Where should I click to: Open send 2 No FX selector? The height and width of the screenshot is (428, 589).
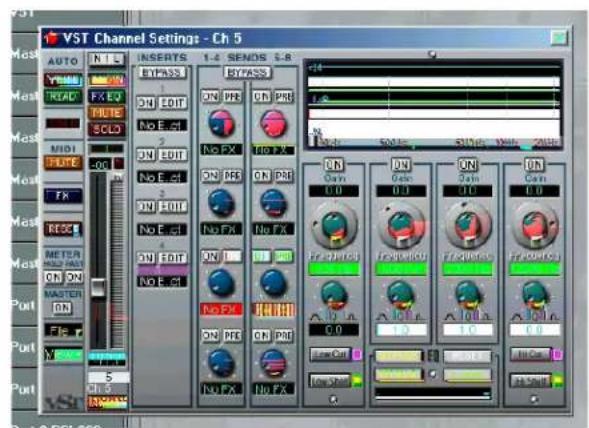coord(221,229)
